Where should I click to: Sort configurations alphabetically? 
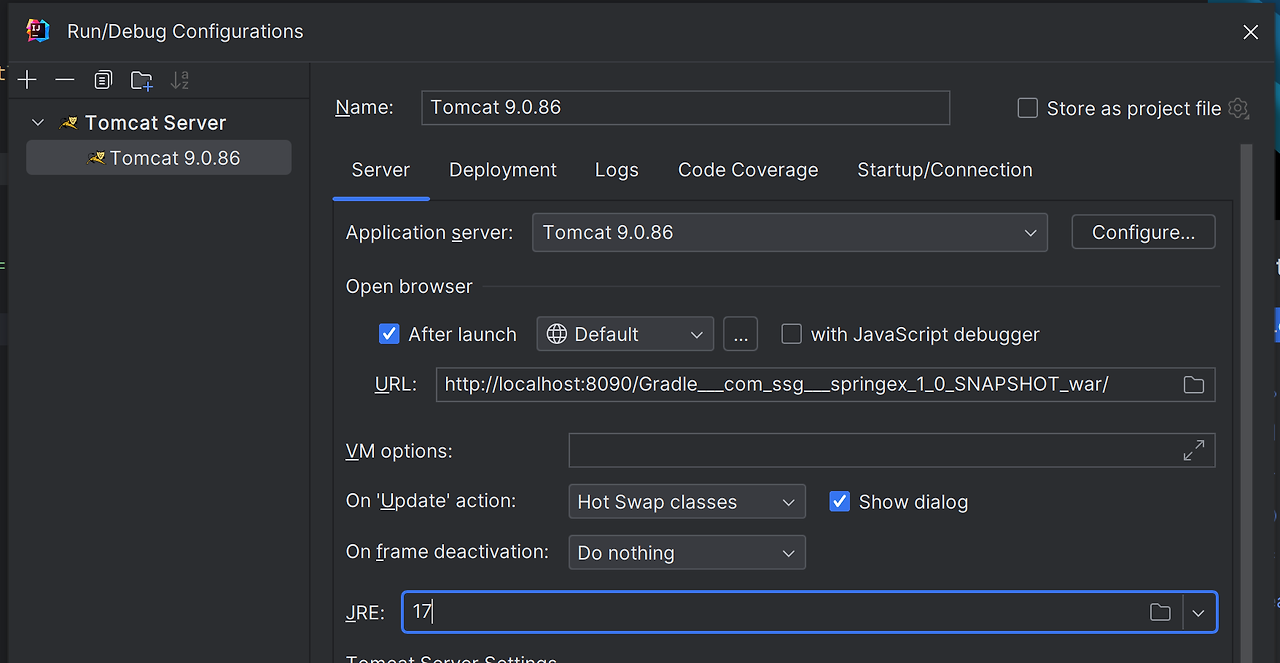[x=180, y=80]
